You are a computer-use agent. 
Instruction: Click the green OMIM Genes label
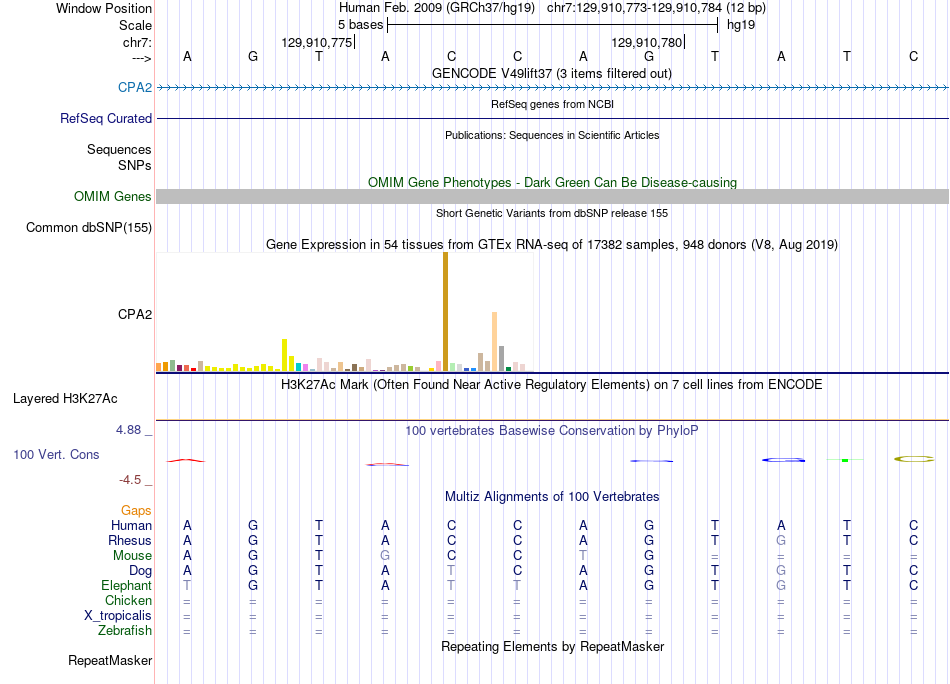click(112, 196)
